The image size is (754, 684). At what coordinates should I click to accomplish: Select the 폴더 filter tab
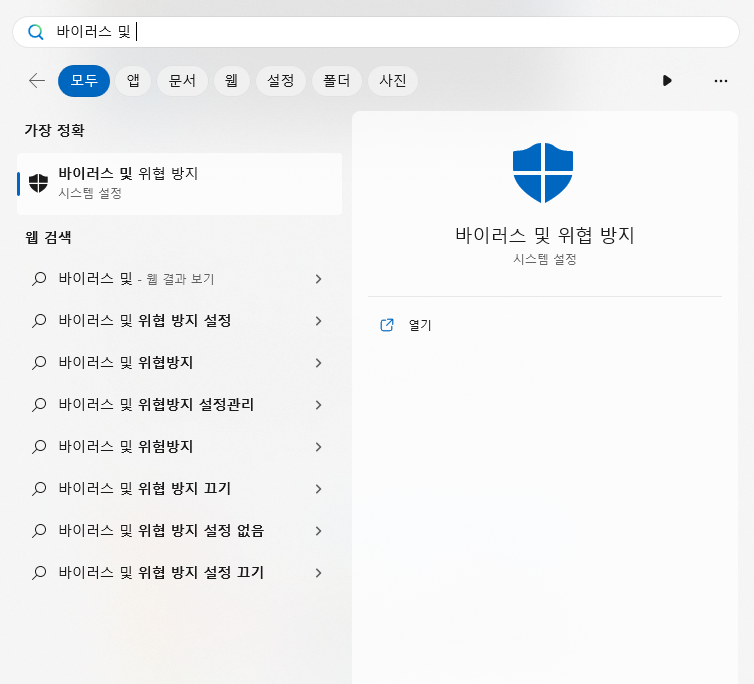point(337,81)
